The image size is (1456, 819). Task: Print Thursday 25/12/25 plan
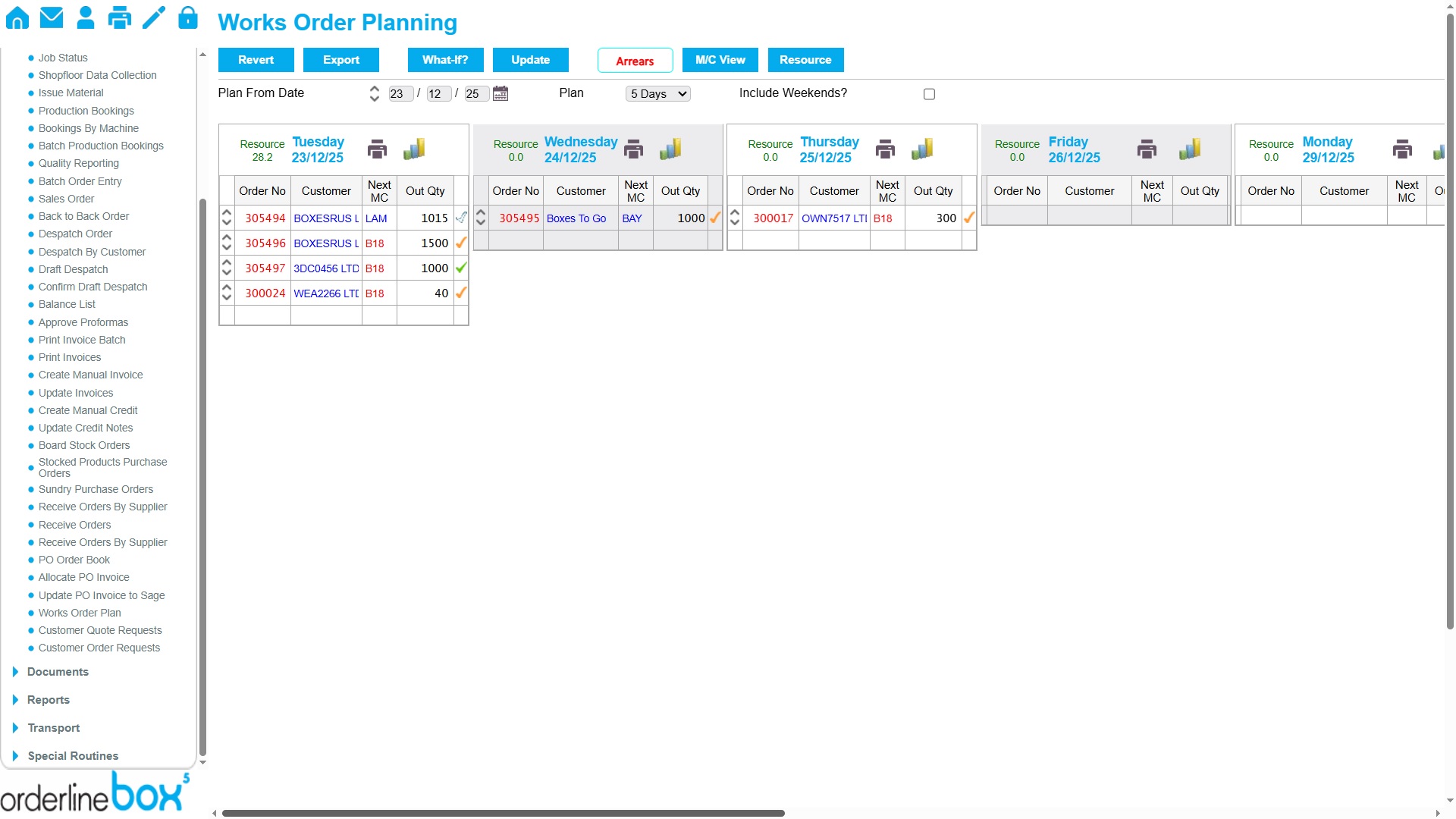[885, 149]
